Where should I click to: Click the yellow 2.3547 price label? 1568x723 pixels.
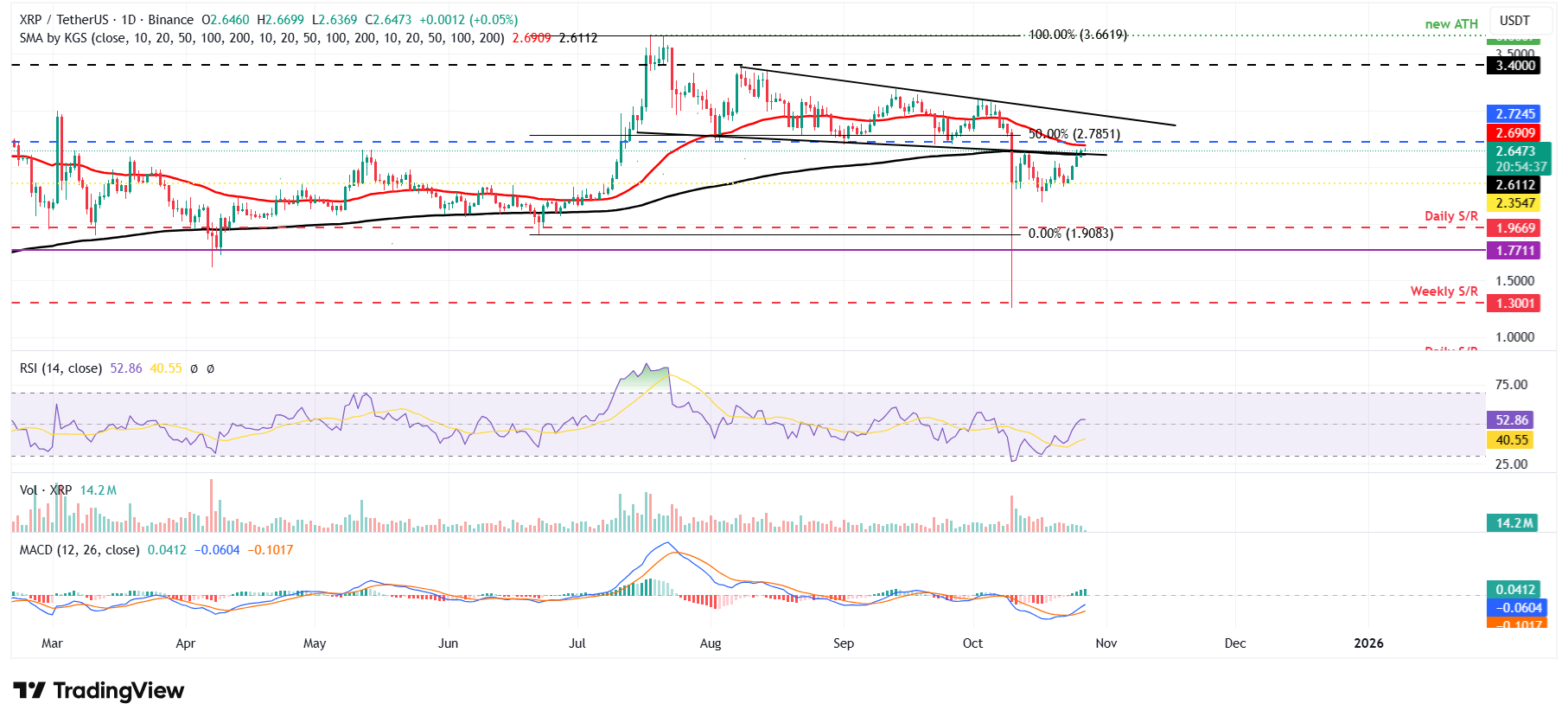(x=1514, y=204)
